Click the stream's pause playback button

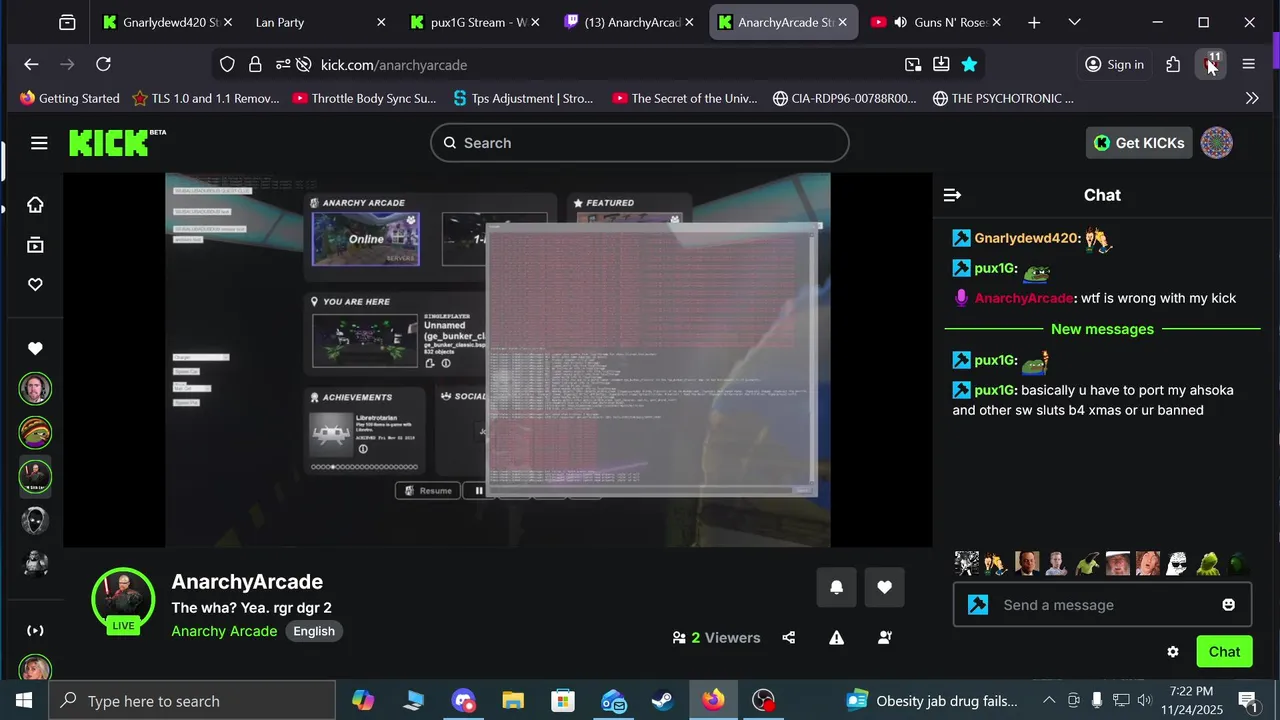479,491
